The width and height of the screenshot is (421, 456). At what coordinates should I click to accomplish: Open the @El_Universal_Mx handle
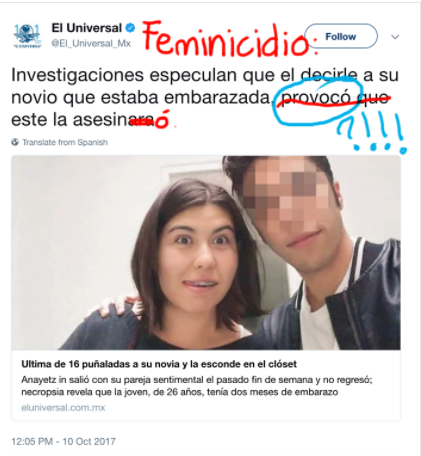[91, 43]
